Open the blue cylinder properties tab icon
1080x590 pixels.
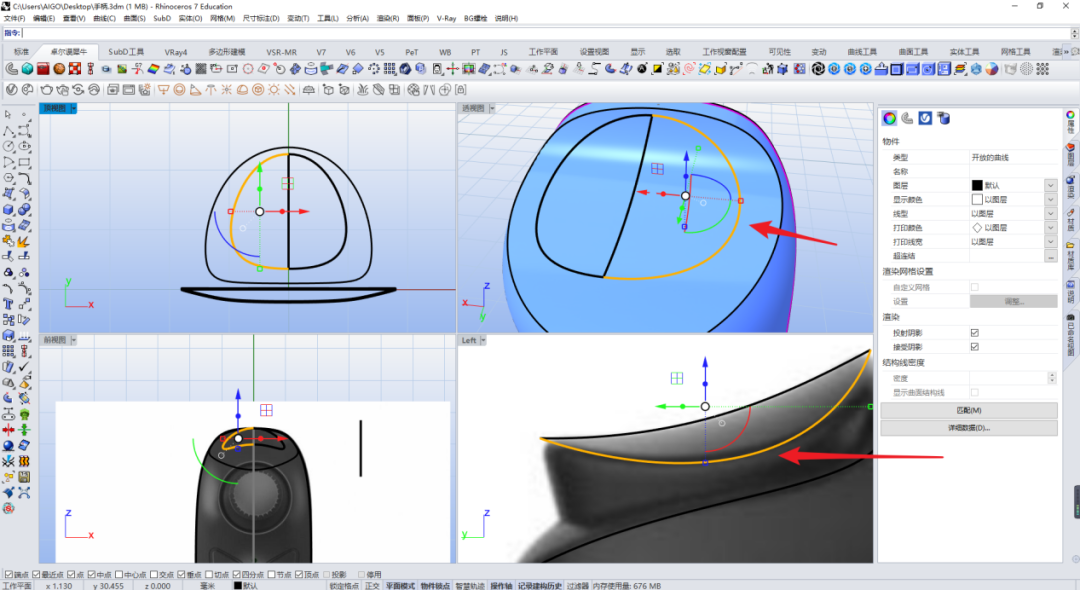944,118
